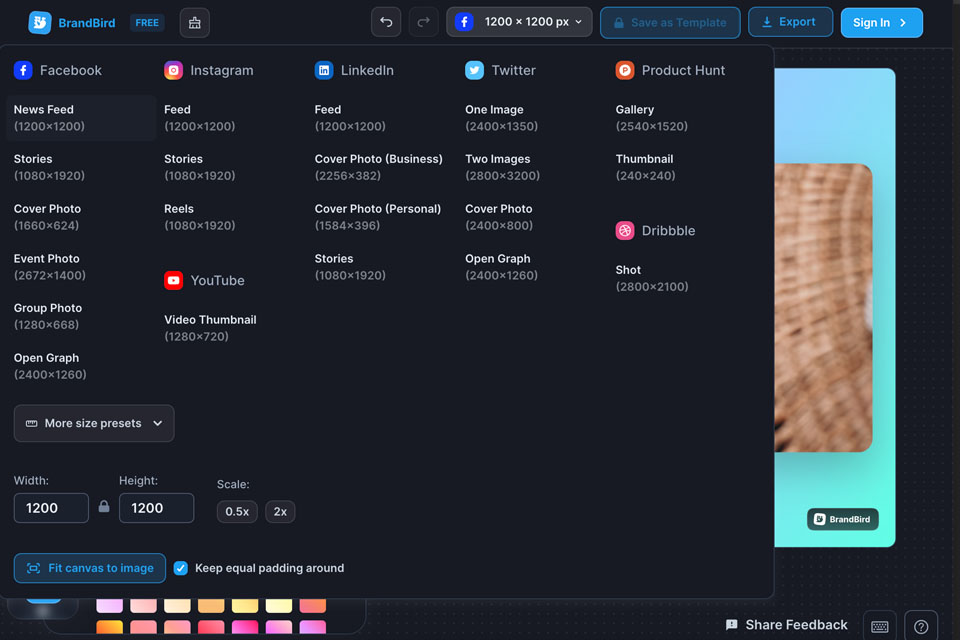Click the YouTube logo icon
The height and width of the screenshot is (640, 960).
[x=173, y=280]
